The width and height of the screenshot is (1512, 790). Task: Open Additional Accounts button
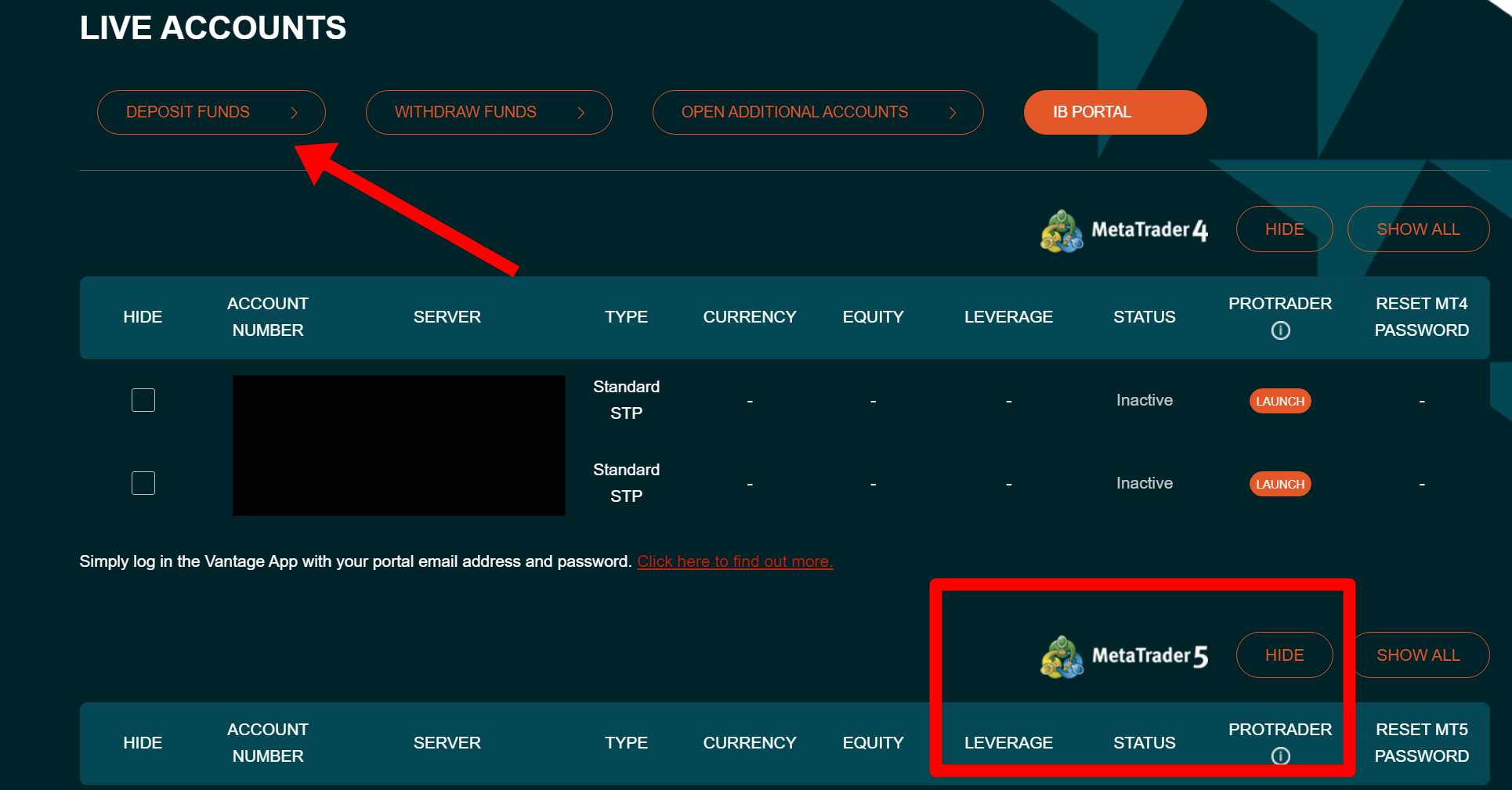click(x=818, y=112)
